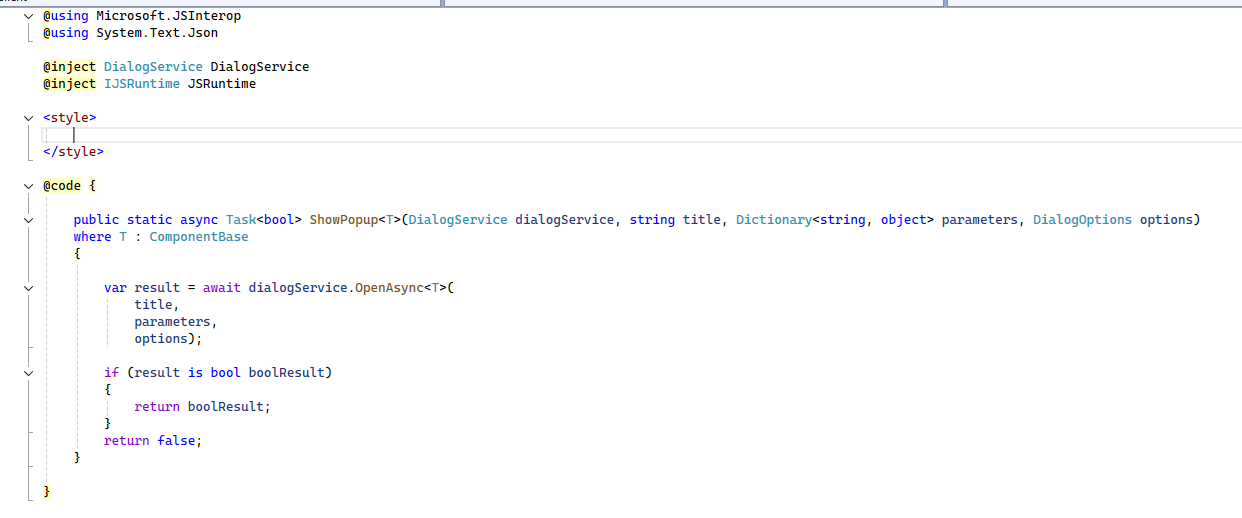1242x518 pixels.
Task: Place cursor on the empty highlighted style line
Action: click(640, 135)
